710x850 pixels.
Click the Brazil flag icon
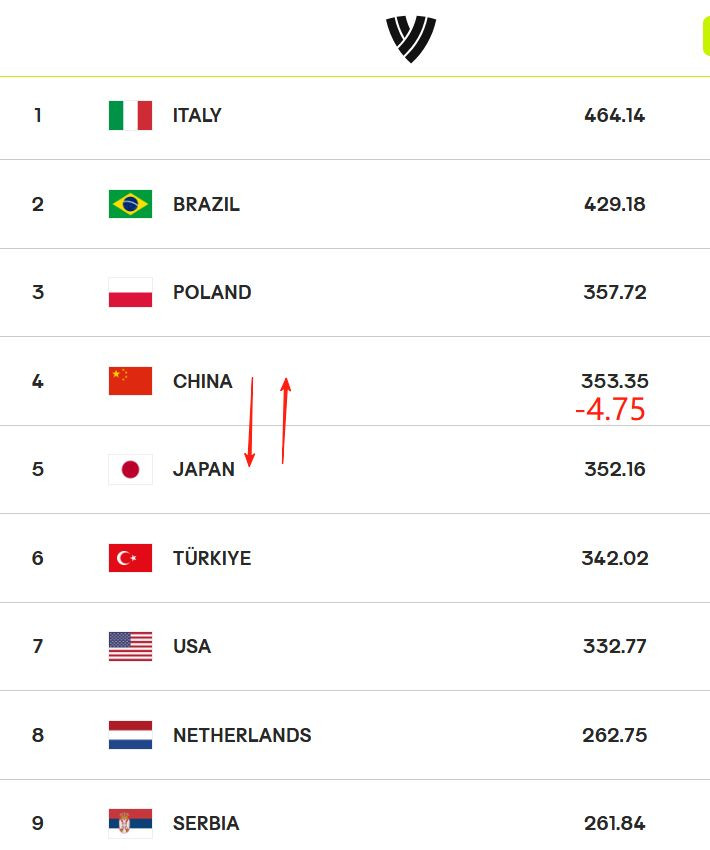click(130, 204)
